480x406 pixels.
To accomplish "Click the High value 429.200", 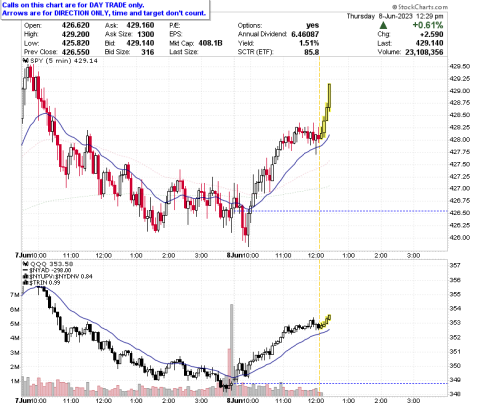I will [75, 34].
